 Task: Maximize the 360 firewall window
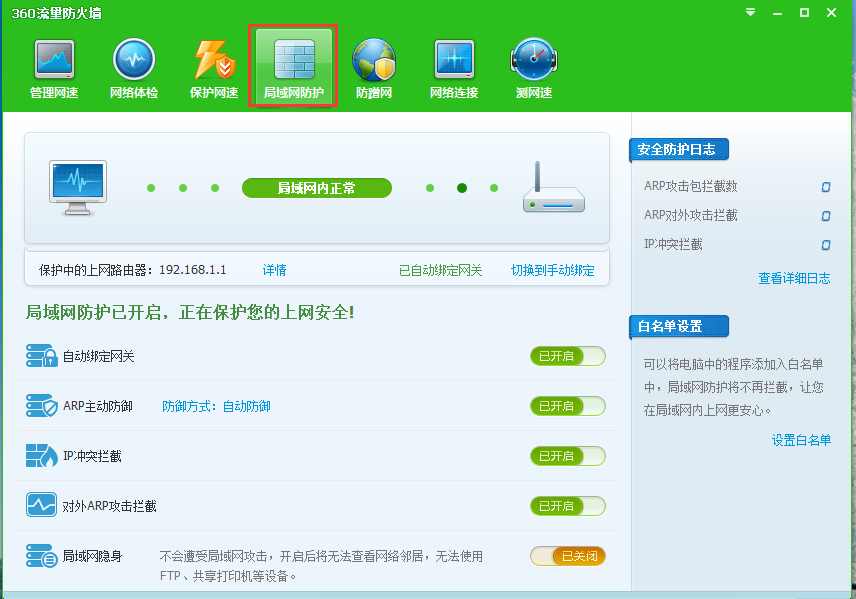pos(805,13)
